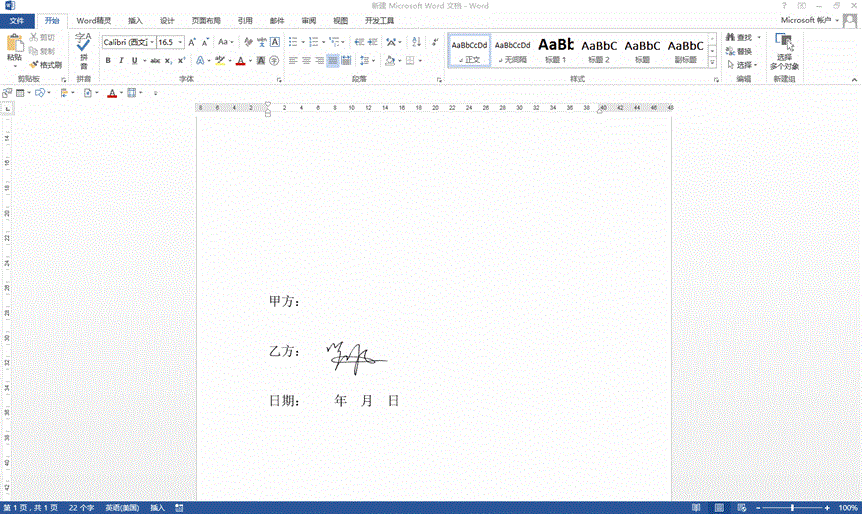Image resolution: width=862 pixels, height=514 pixels.
Task: Expand the font size 16.5 dropdown
Action: click(181, 42)
